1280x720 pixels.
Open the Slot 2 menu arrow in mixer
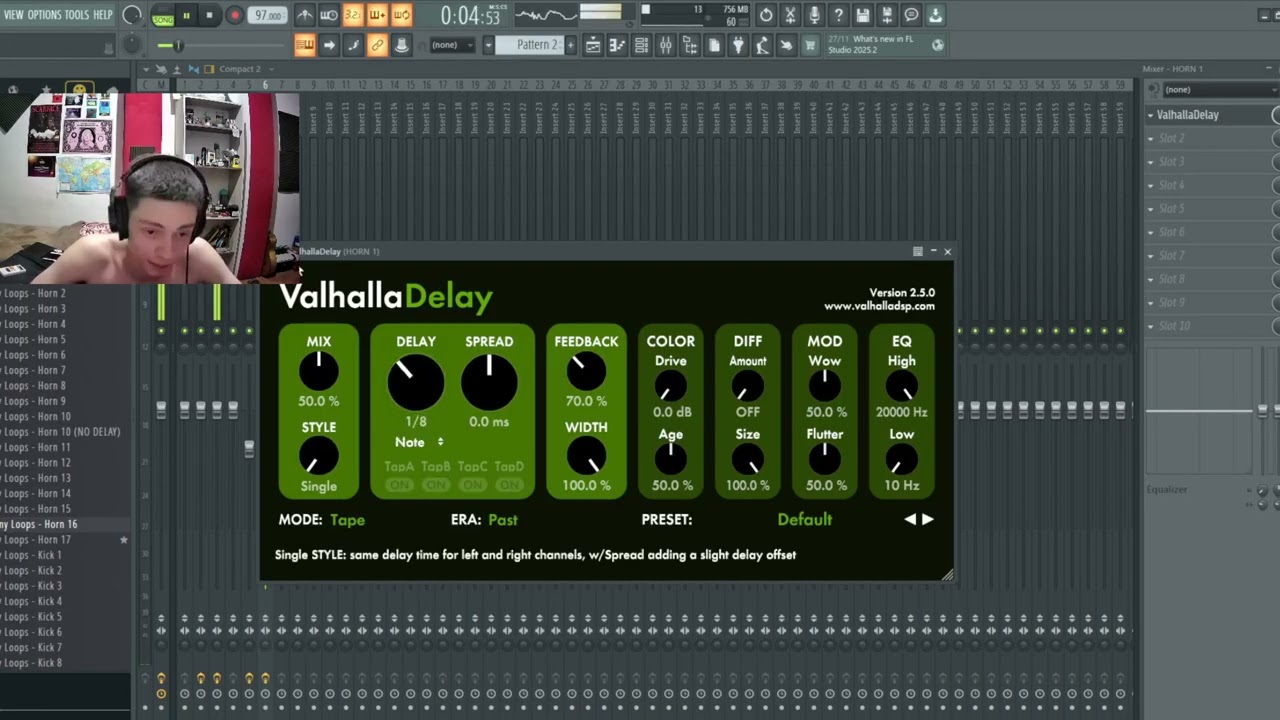click(x=1151, y=138)
